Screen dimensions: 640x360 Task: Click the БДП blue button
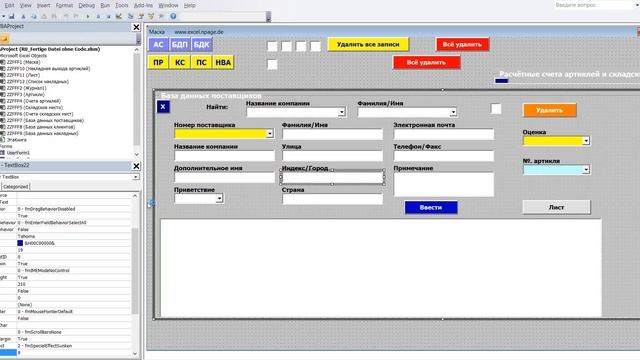(180, 44)
